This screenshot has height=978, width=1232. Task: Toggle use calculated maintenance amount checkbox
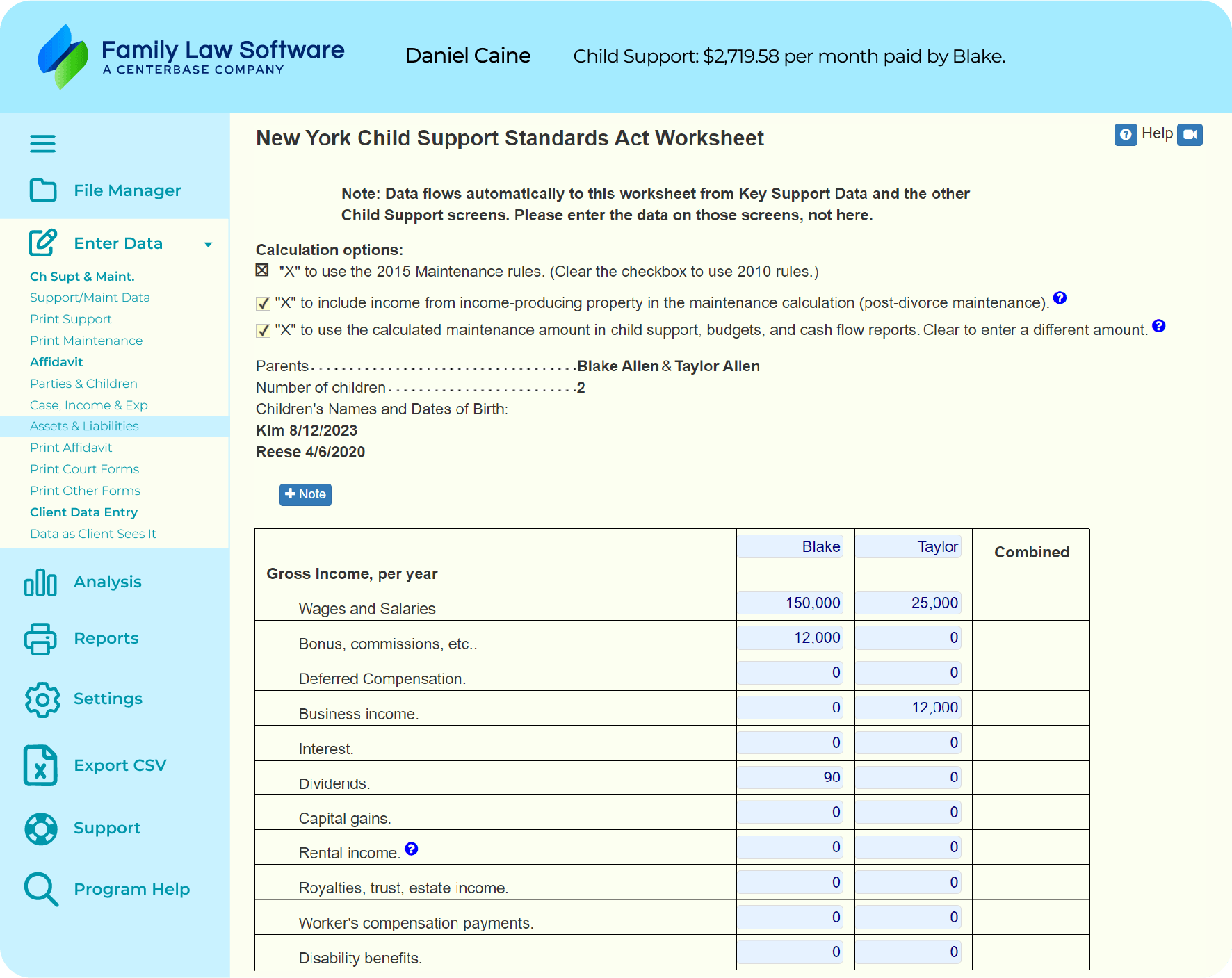tap(263, 330)
